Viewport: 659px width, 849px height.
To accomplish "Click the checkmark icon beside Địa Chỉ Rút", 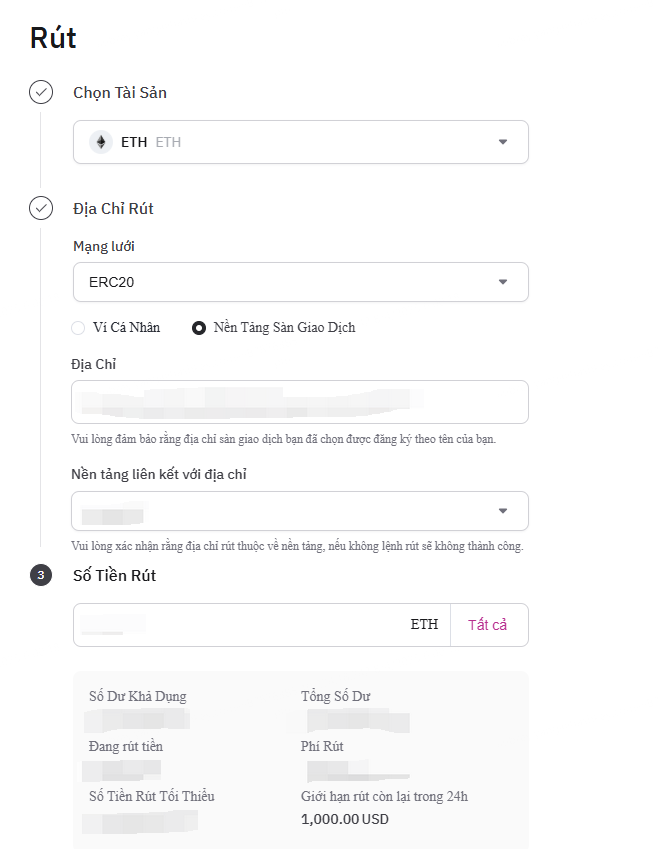I will 41,209.
